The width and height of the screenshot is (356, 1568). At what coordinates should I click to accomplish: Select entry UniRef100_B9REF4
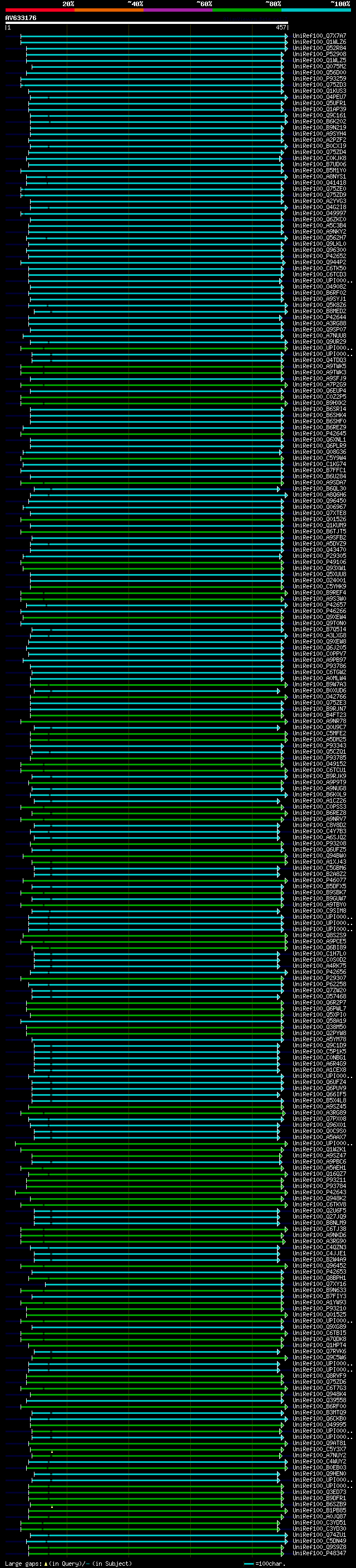[319, 593]
